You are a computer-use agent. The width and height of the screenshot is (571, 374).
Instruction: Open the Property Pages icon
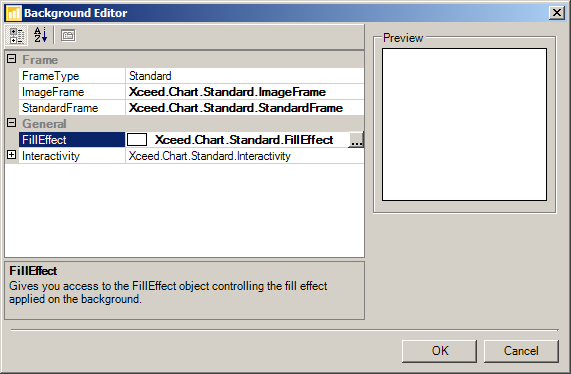(68, 36)
